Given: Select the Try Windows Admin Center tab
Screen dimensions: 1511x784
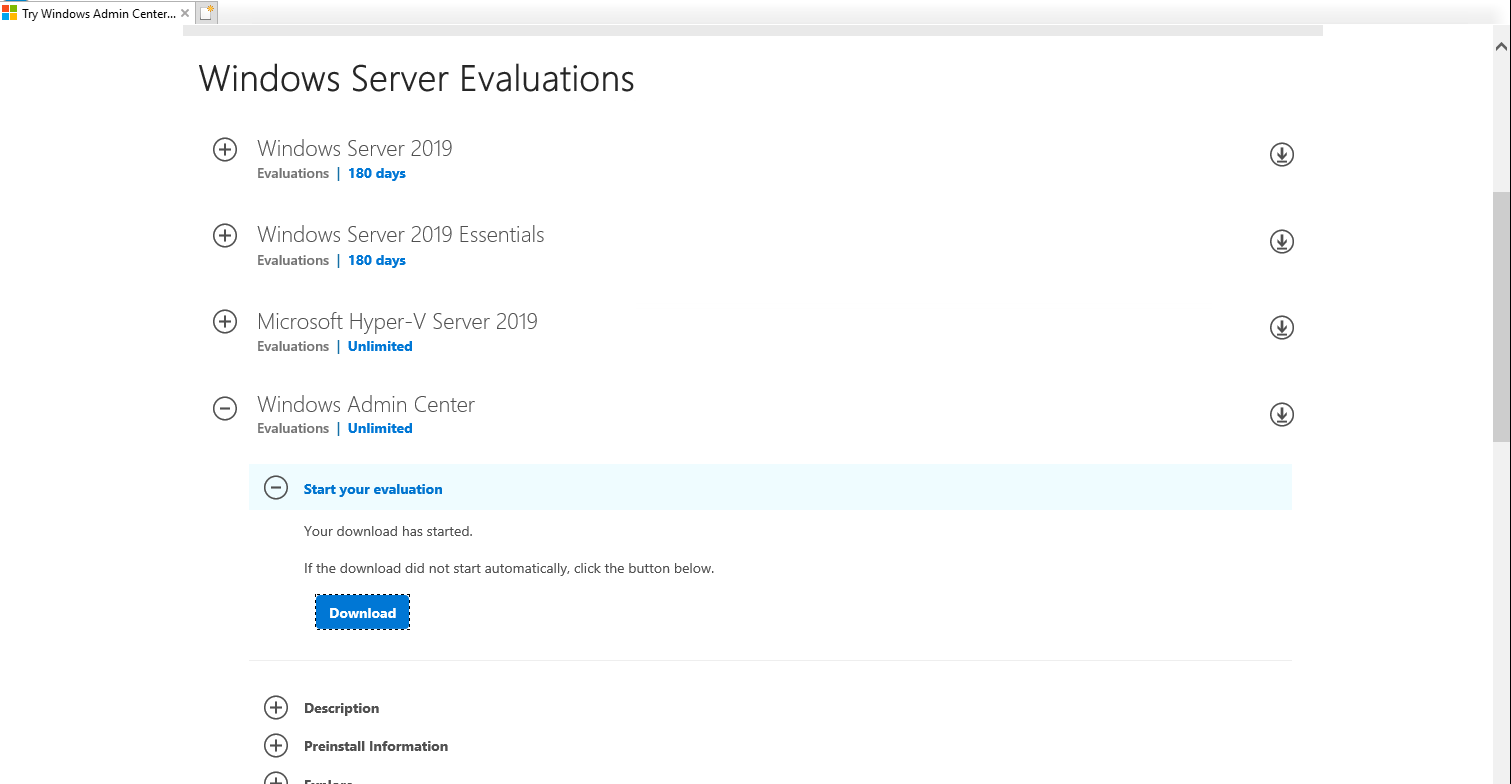Looking at the screenshot, I should coord(98,14).
